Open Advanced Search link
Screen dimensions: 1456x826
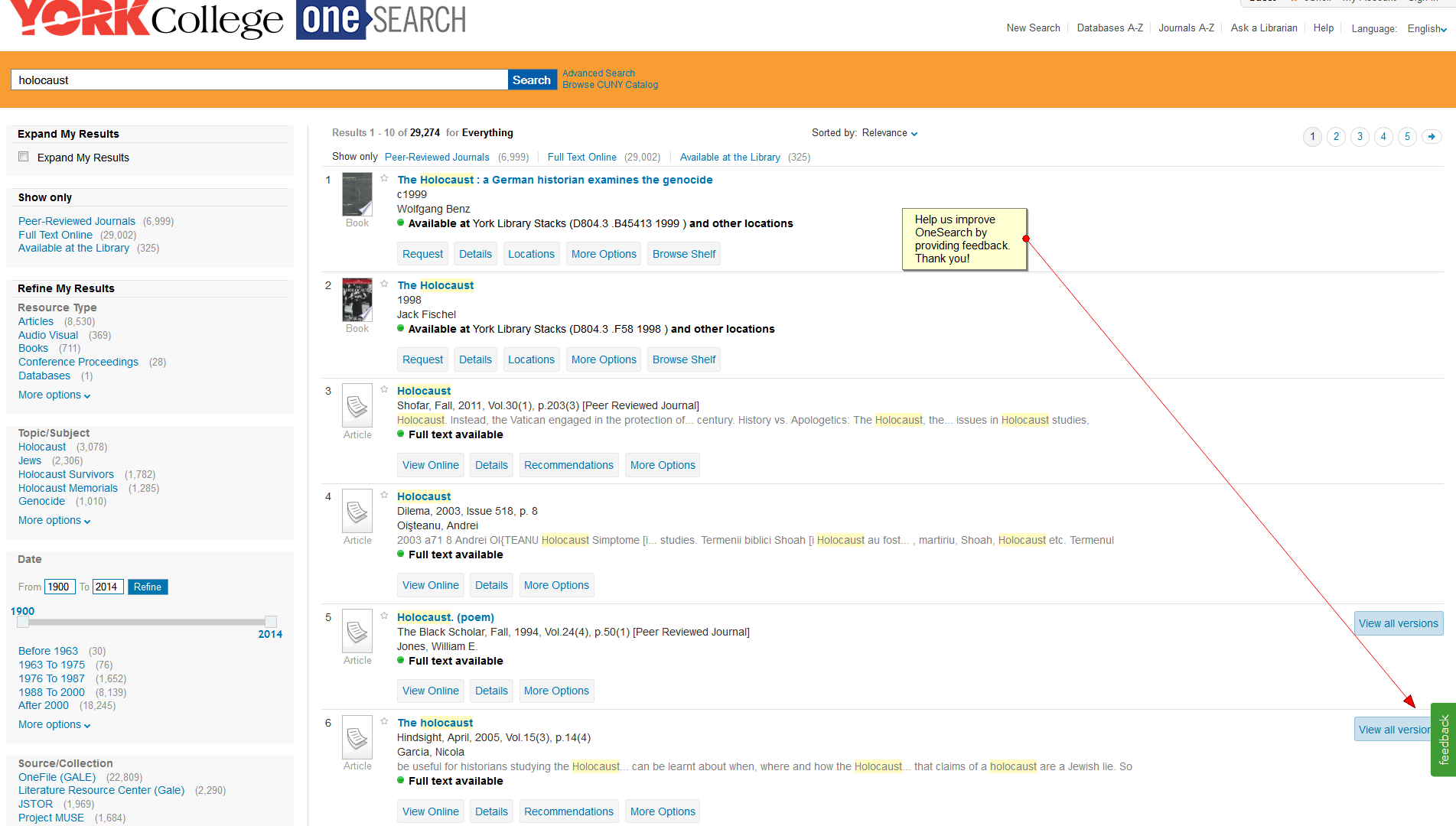tap(598, 73)
